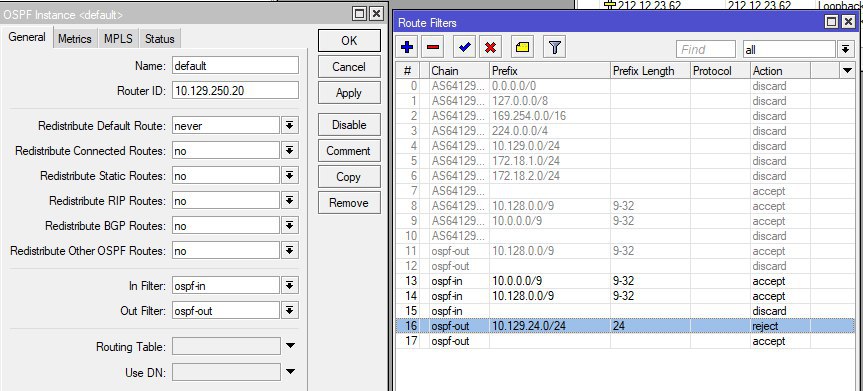
Task: Expand Redistribute Other OSPF Routes dropdown
Action: point(289,251)
